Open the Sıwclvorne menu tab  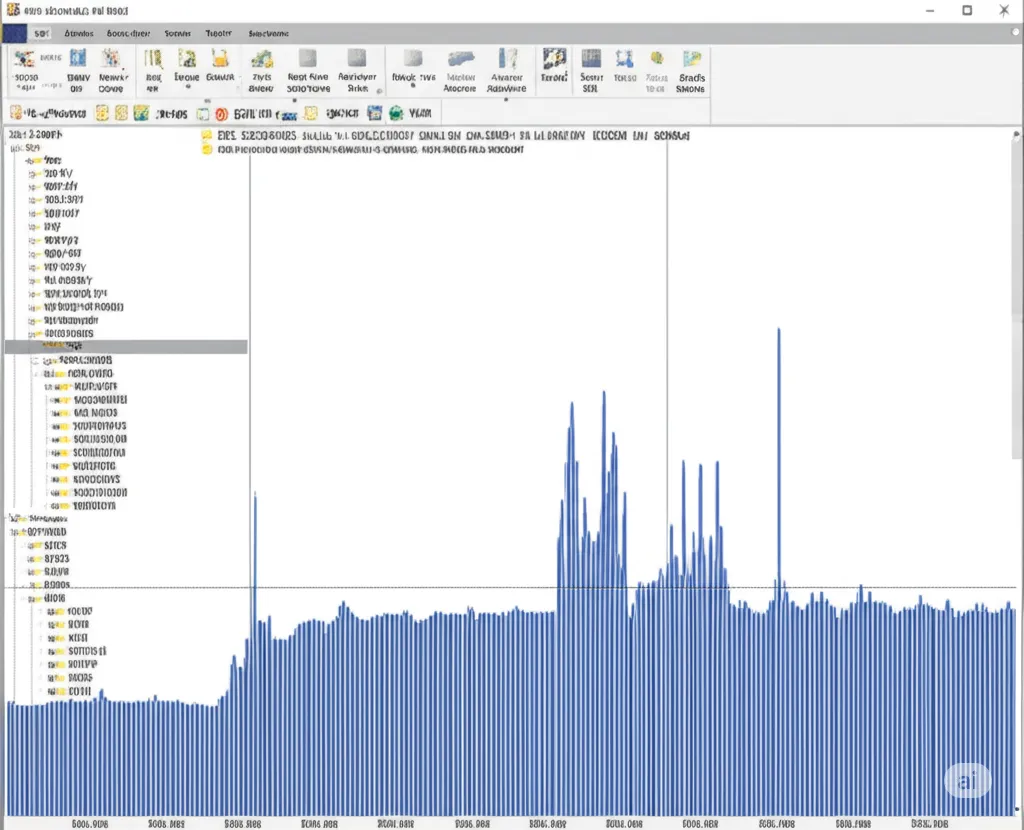click(x=268, y=33)
